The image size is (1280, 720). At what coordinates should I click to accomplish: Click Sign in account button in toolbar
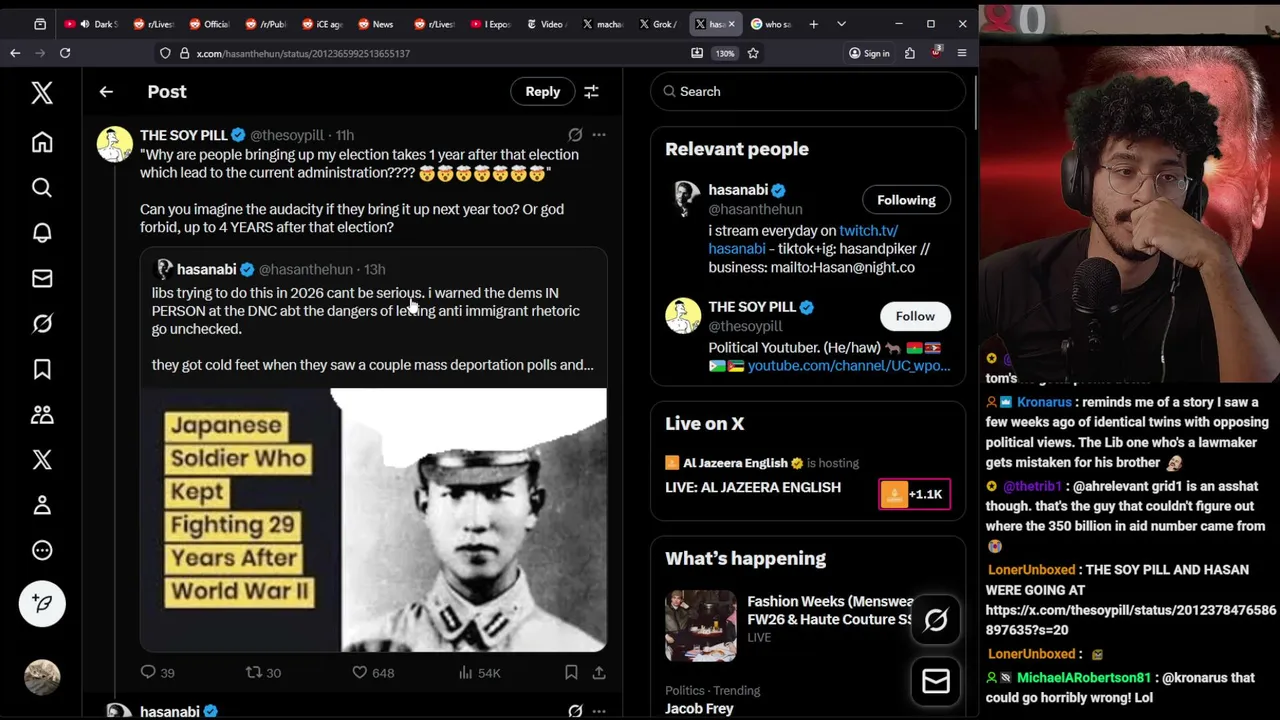coord(869,53)
